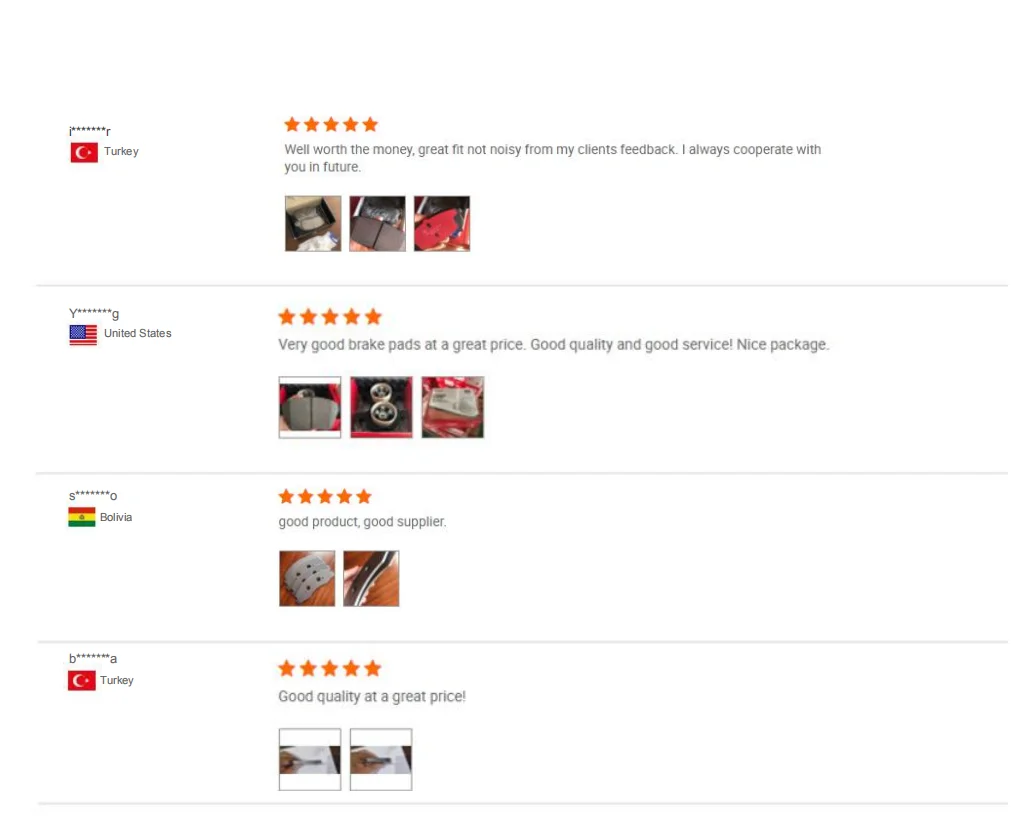Screen dimensions: 1019x831
Task: Open second photo in the b*******a review
Action: [381, 760]
